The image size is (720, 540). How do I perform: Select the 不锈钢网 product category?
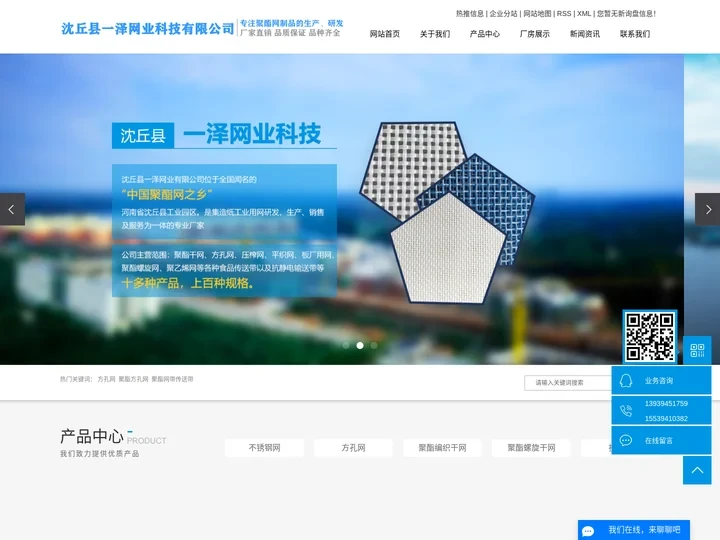point(264,448)
